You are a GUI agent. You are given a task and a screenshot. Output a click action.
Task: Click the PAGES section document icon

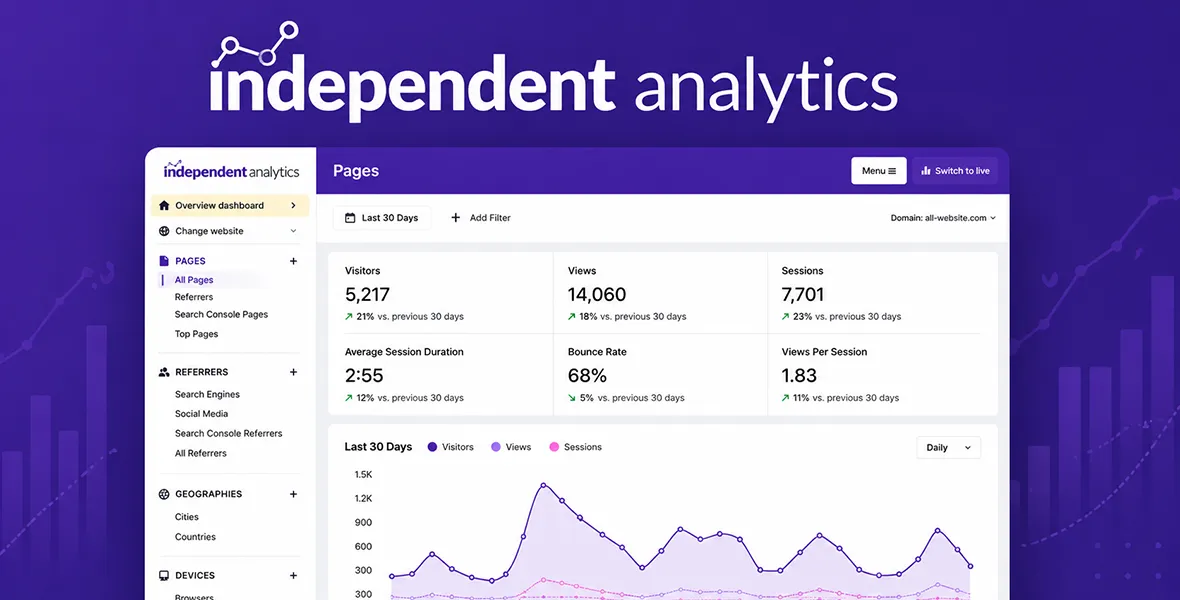pos(164,261)
